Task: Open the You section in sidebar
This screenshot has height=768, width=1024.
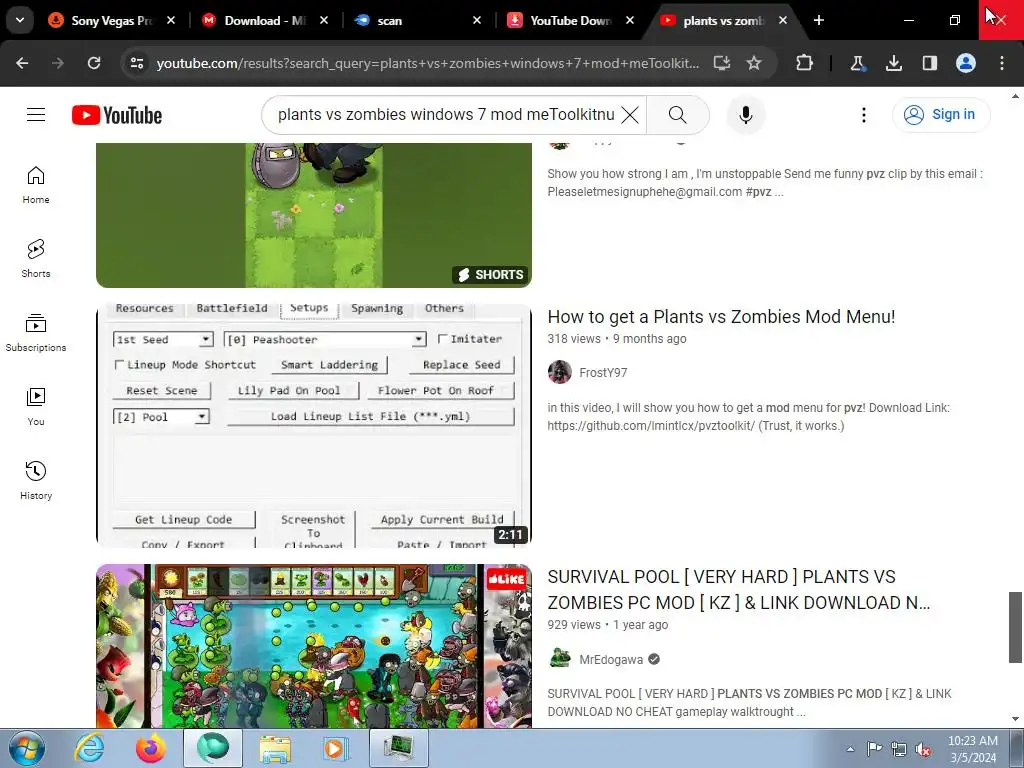Action: coord(36,406)
